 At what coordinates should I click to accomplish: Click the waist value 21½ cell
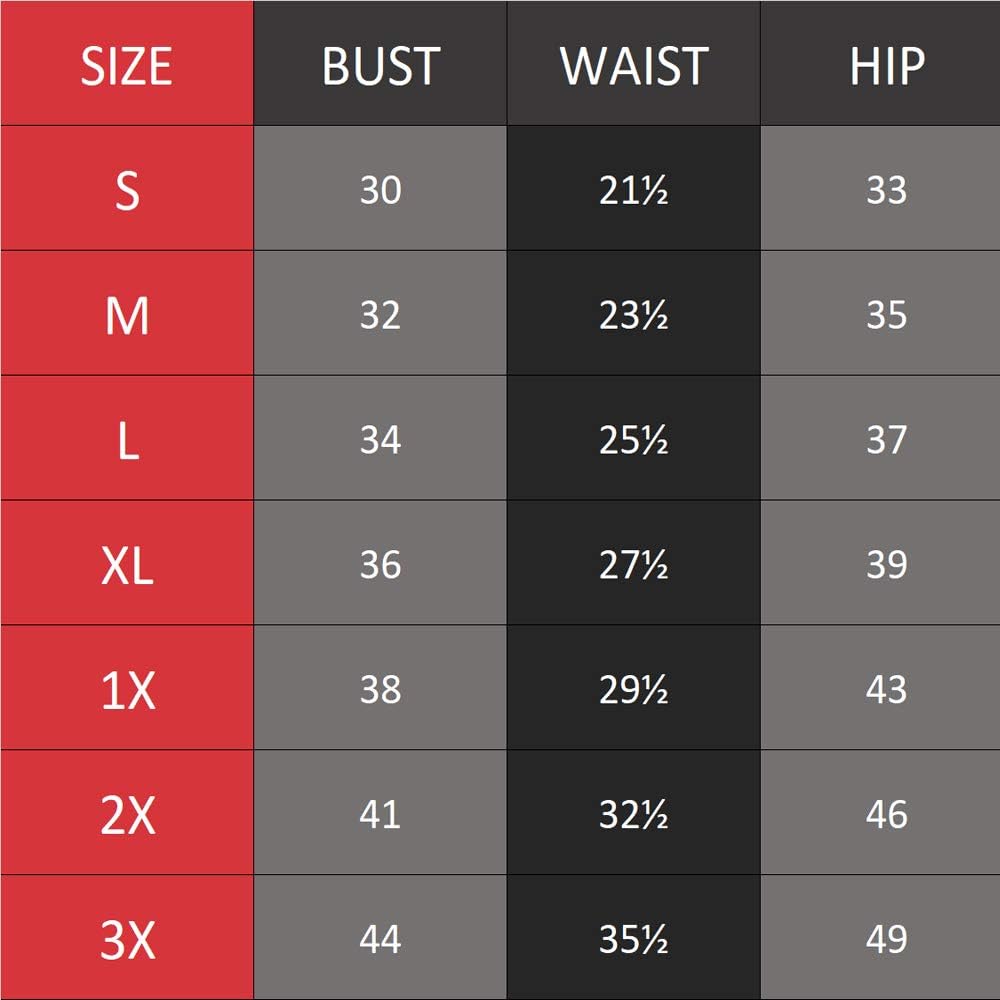click(x=633, y=190)
